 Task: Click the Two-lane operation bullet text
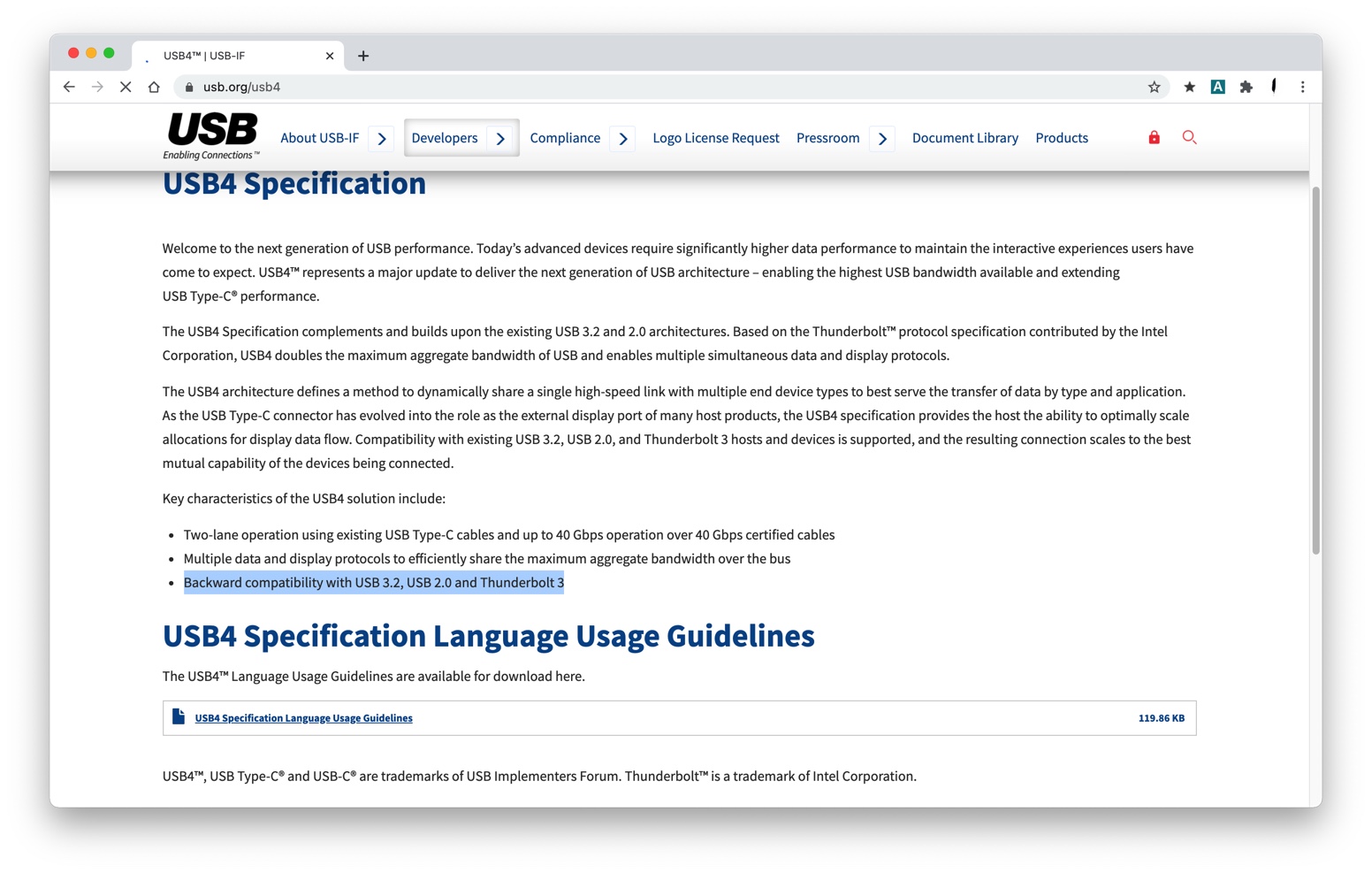509,535
